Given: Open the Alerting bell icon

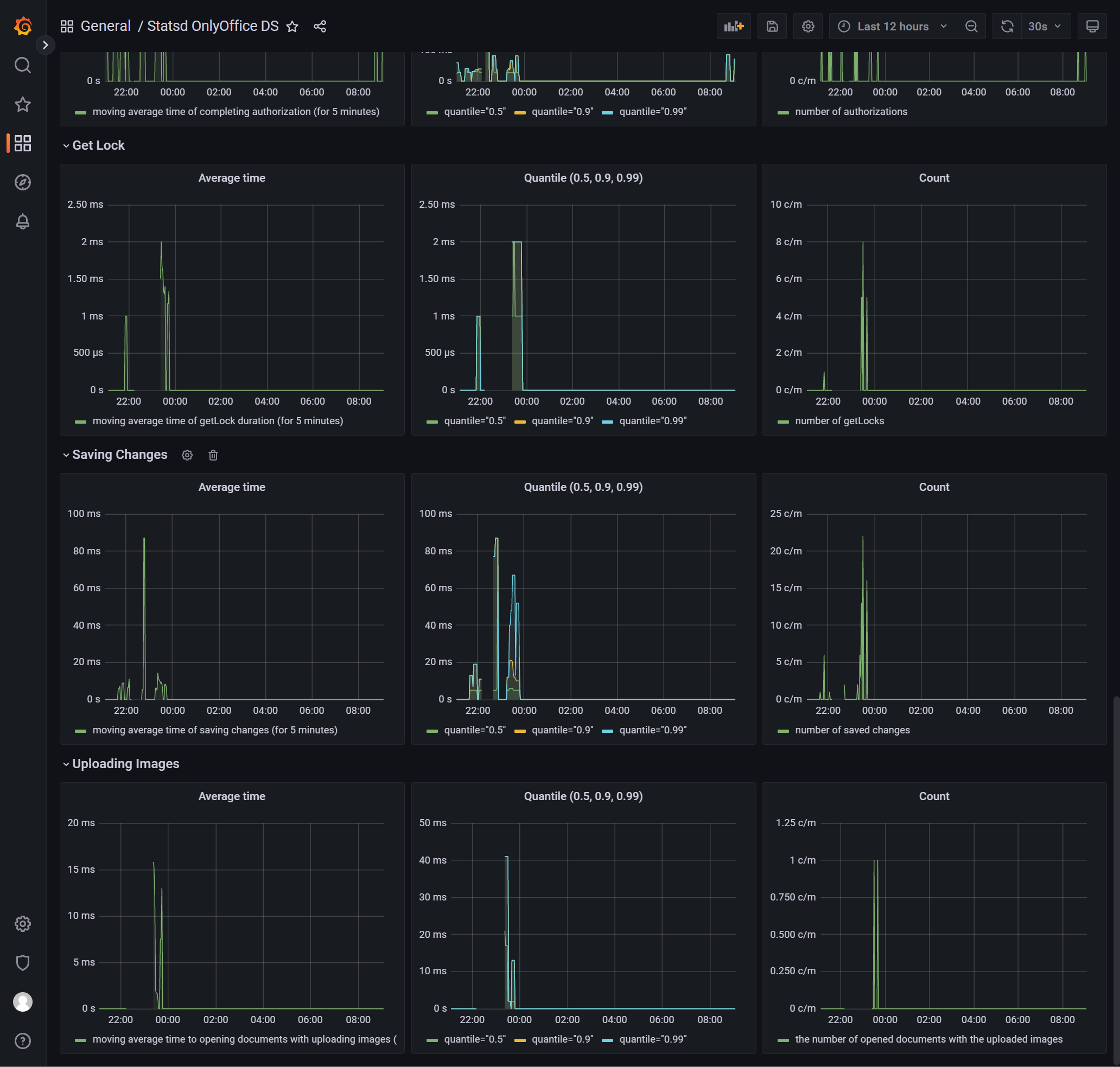Looking at the screenshot, I should pos(23,221).
